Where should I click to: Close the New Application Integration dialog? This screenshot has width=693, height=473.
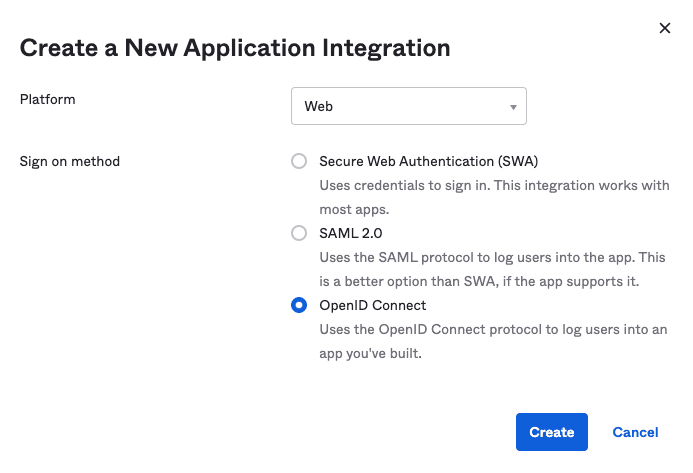click(664, 29)
